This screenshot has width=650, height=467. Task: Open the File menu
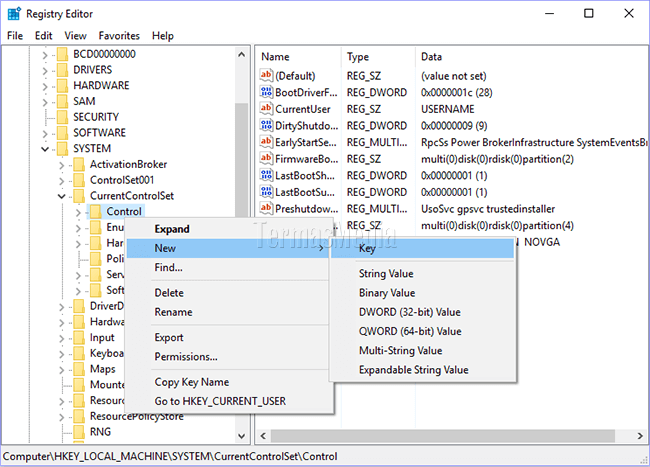15,36
